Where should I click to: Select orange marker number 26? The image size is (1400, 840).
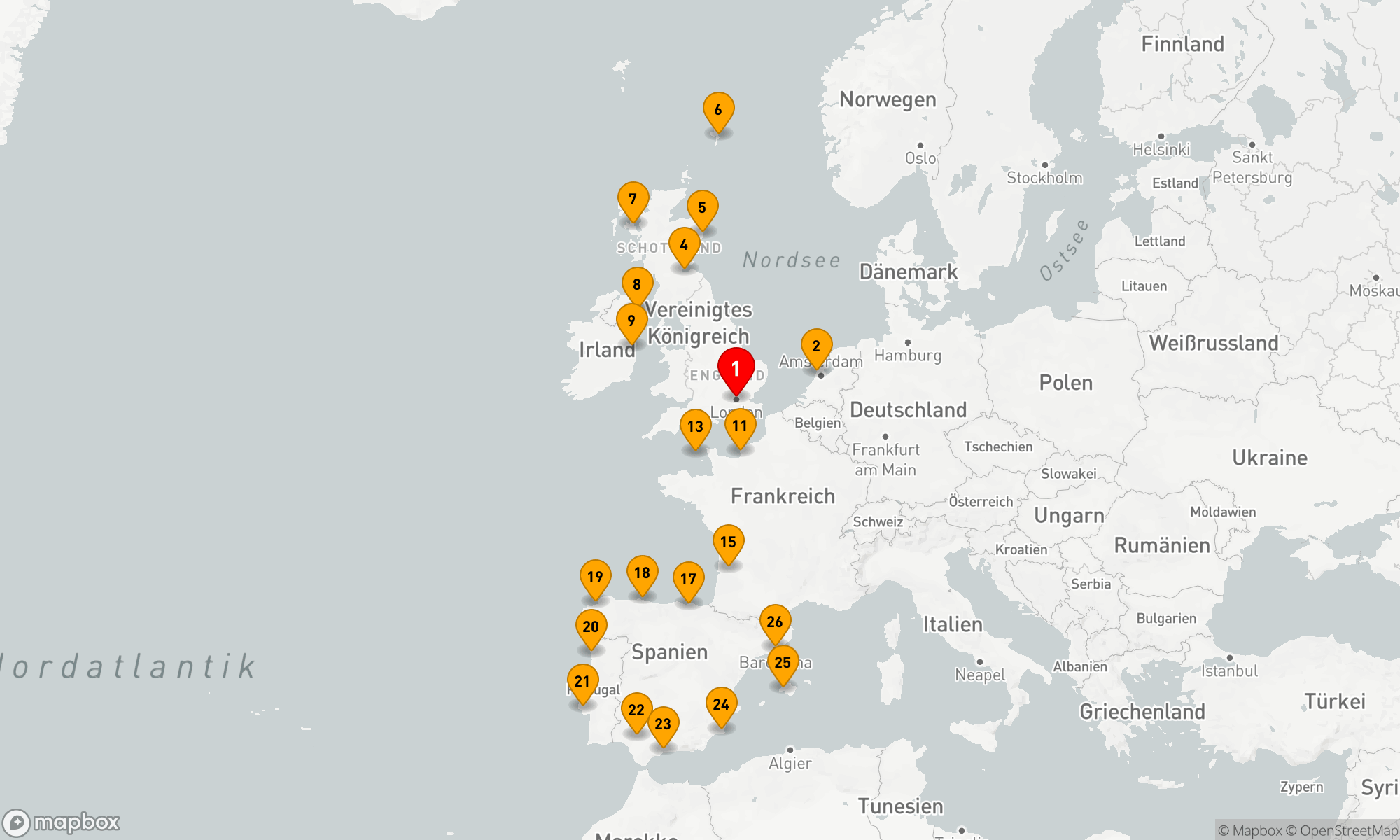click(775, 622)
